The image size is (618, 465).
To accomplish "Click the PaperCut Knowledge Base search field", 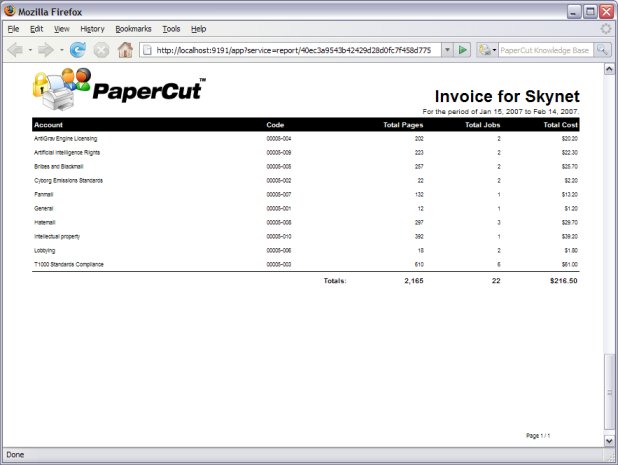I will [x=545, y=50].
